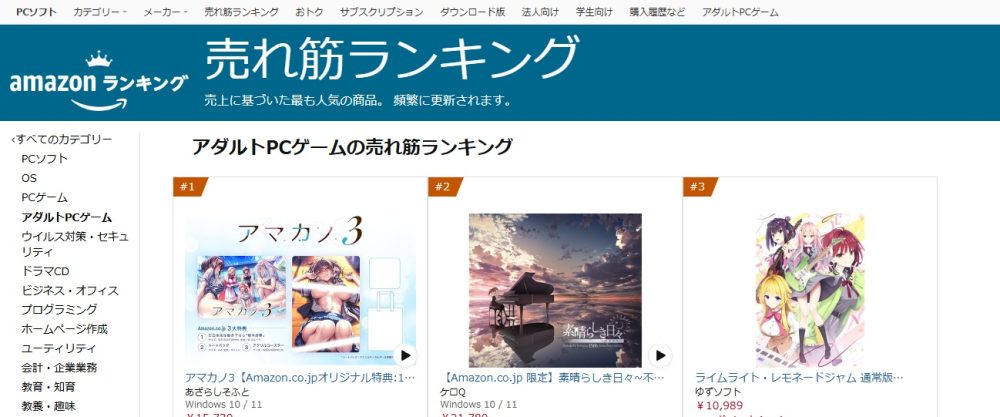Viewport: 1000px width, 417px height.
Task: Open the アマカノ3 product title link
Action: coord(300,377)
